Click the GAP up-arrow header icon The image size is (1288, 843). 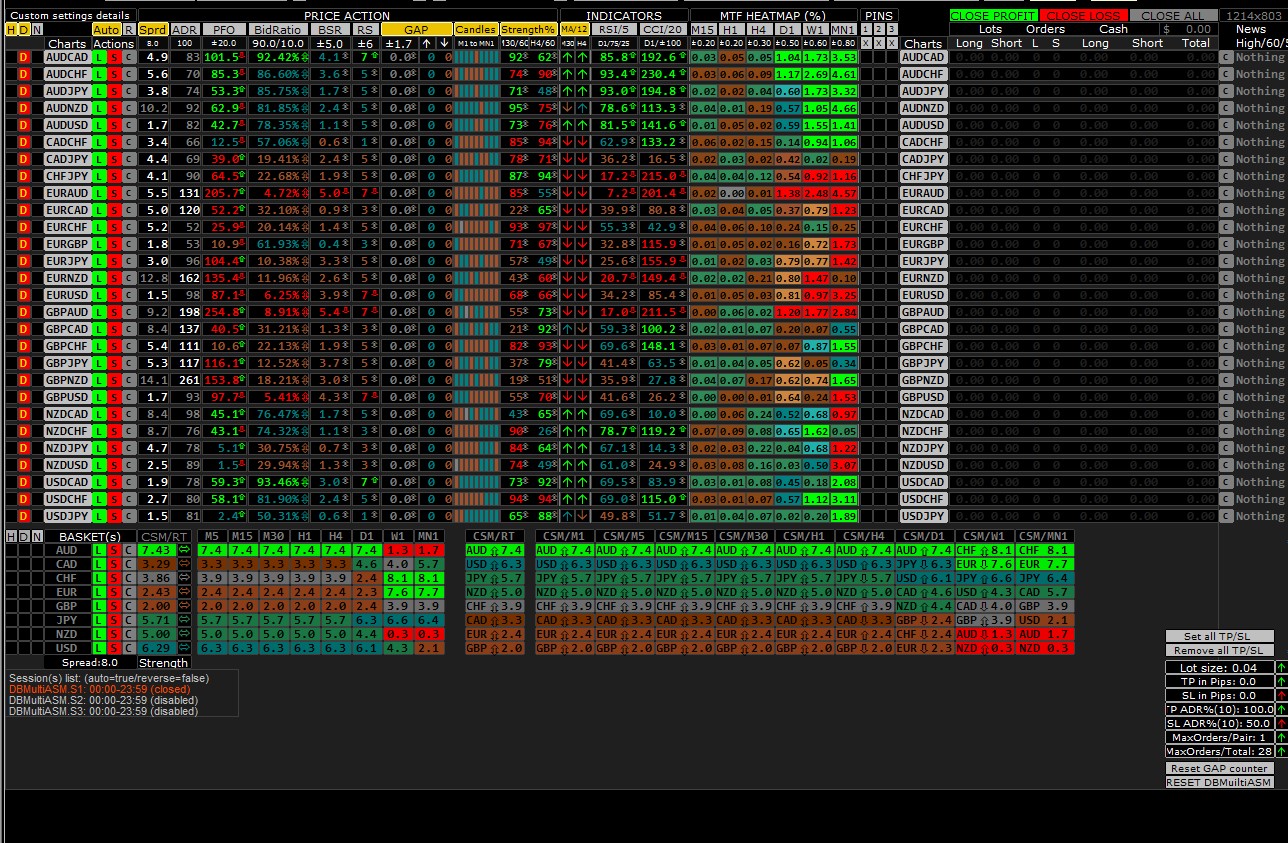[427, 43]
